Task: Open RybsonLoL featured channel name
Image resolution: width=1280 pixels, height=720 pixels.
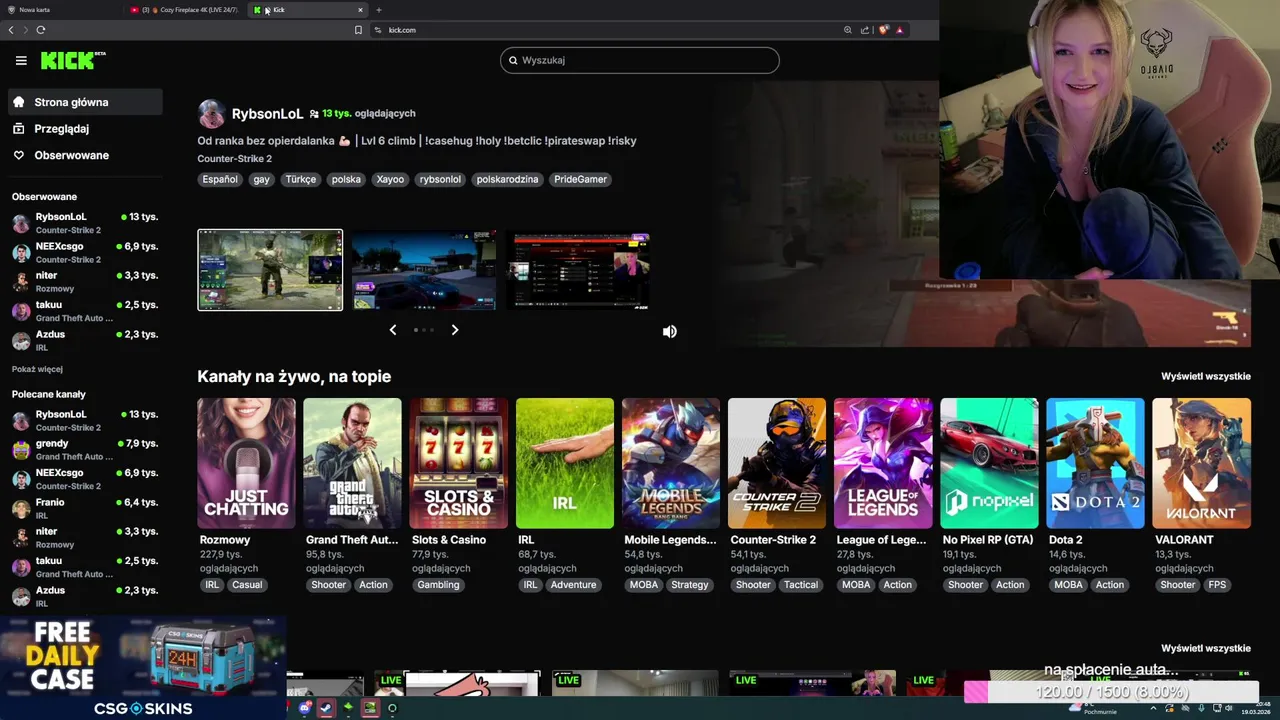Action: pos(267,114)
